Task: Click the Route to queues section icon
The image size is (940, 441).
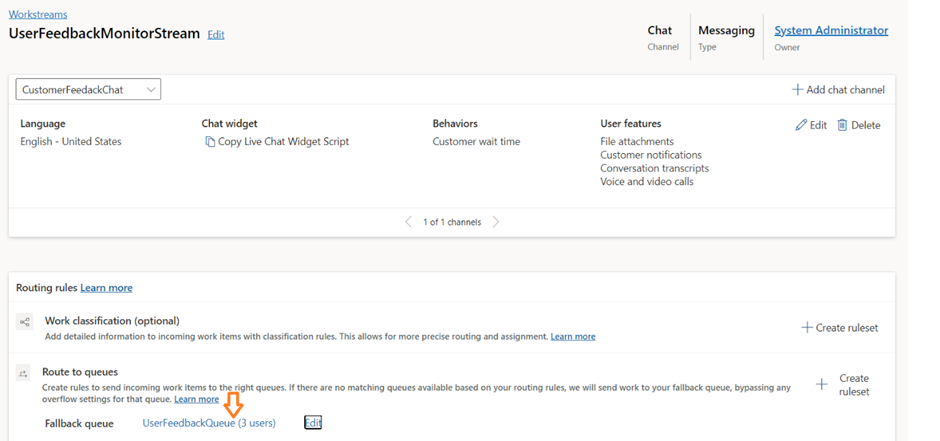Action: pos(24,373)
